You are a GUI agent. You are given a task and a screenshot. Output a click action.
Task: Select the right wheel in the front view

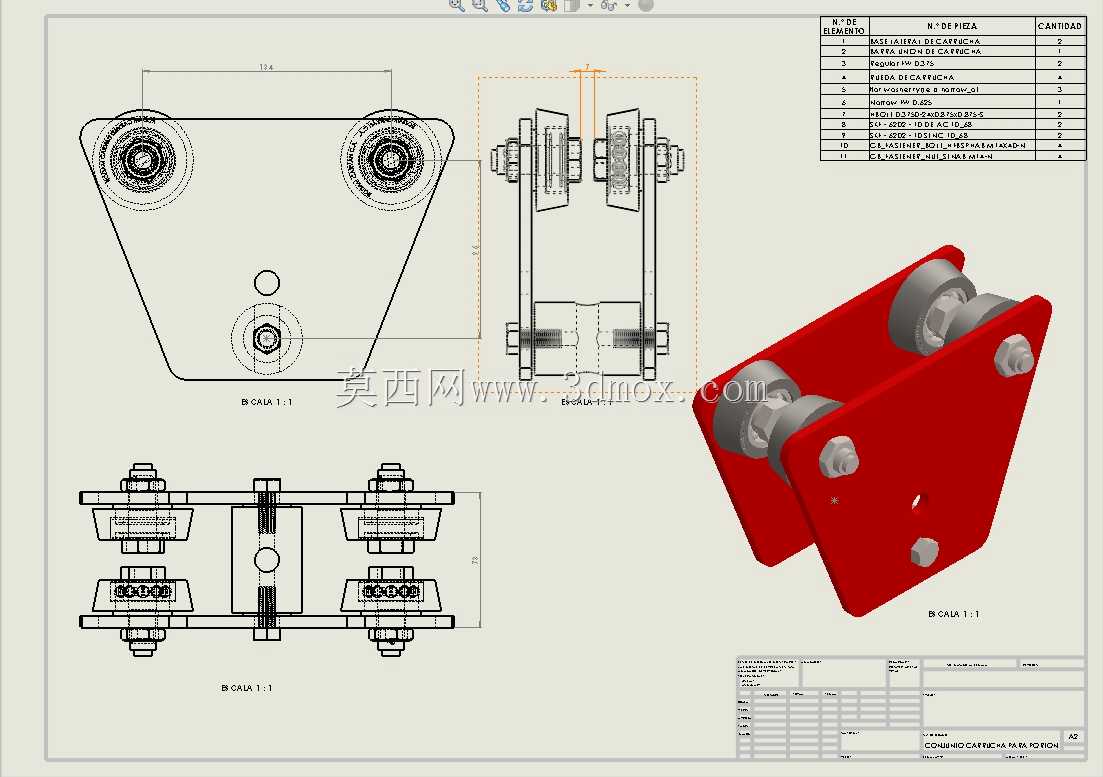[391, 159]
